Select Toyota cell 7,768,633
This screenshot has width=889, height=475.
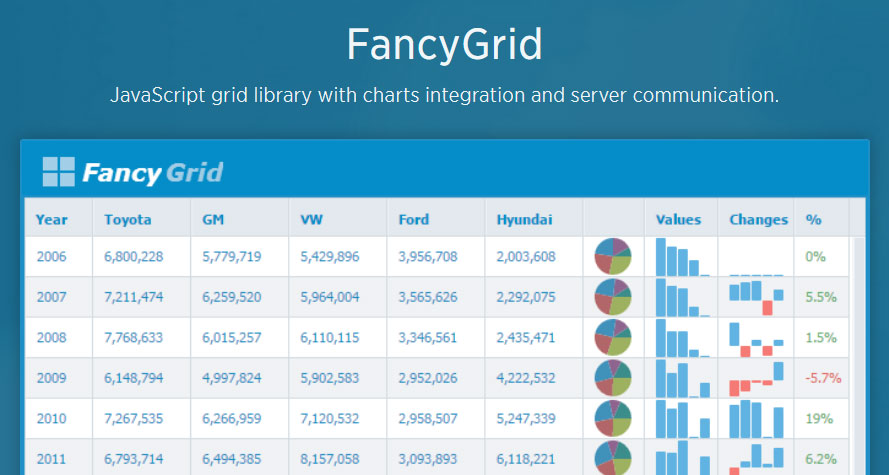click(x=141, y=338)
